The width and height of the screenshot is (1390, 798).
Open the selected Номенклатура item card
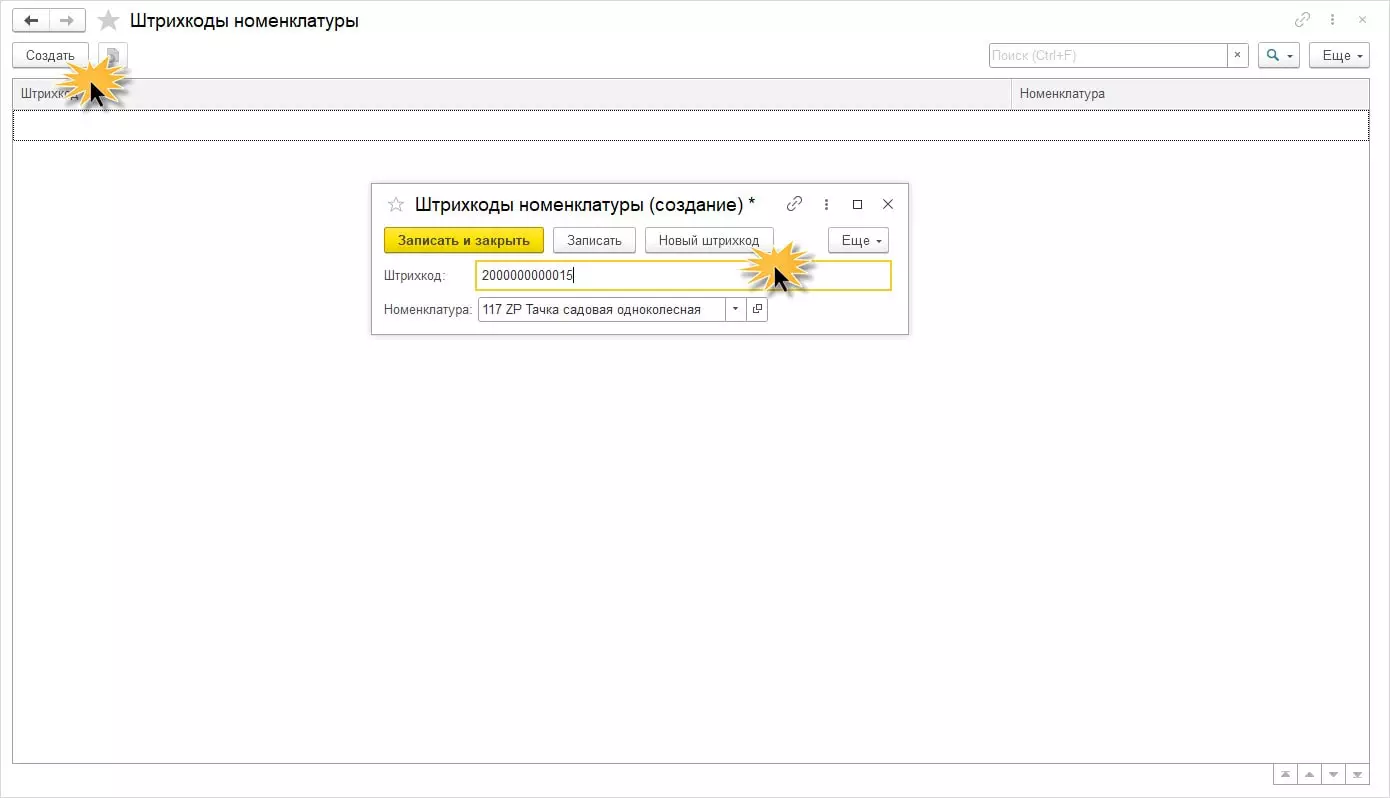757,309
